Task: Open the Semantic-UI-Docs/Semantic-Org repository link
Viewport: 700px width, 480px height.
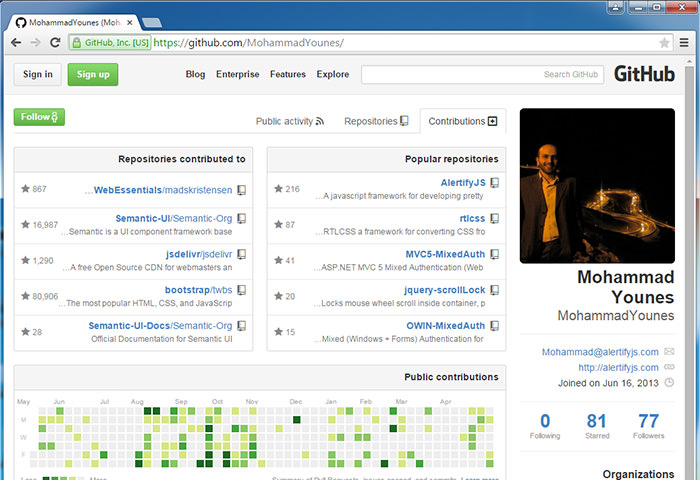Action: (160, 326)
